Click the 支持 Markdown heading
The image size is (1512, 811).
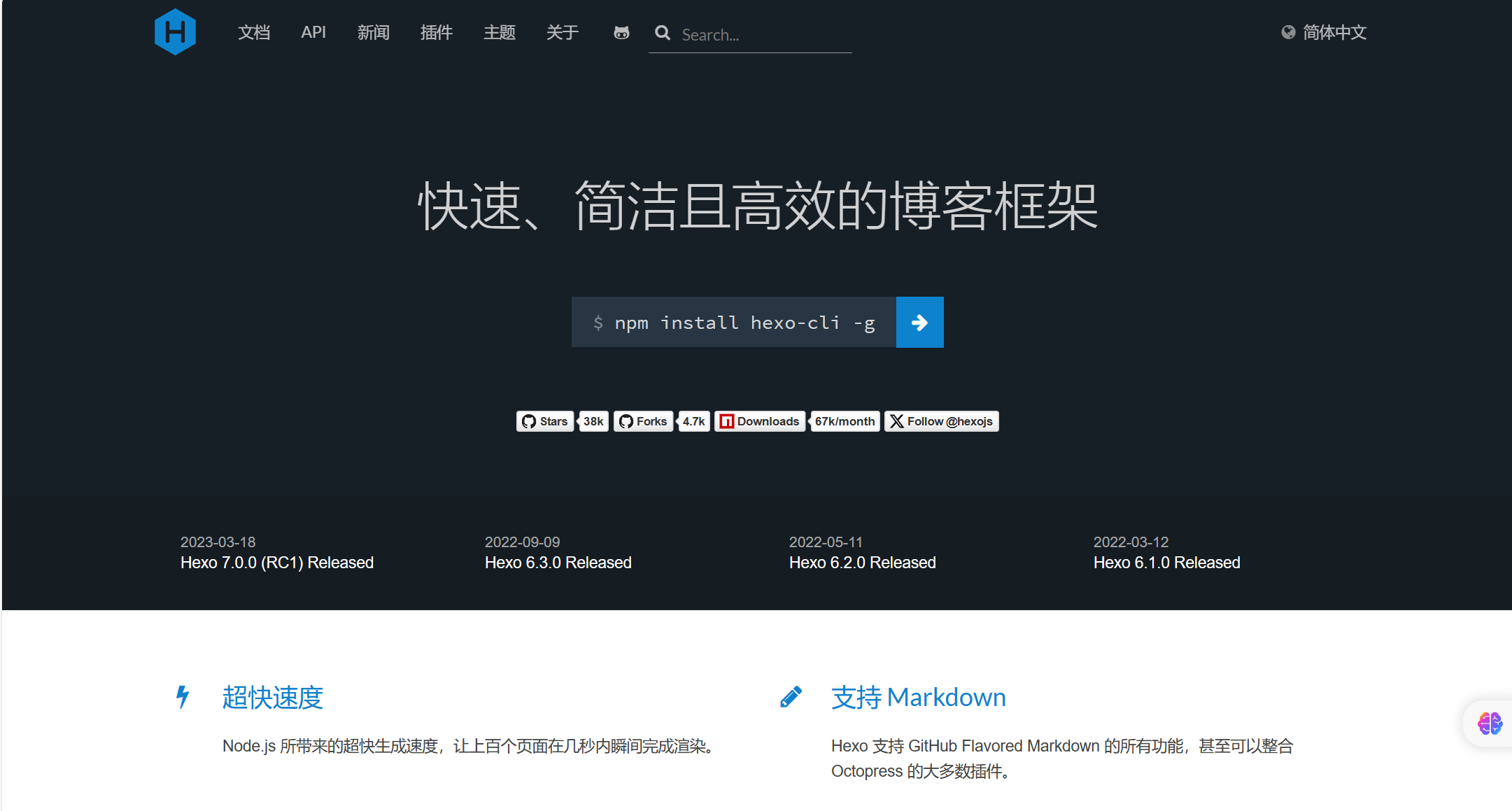(919, 698)
